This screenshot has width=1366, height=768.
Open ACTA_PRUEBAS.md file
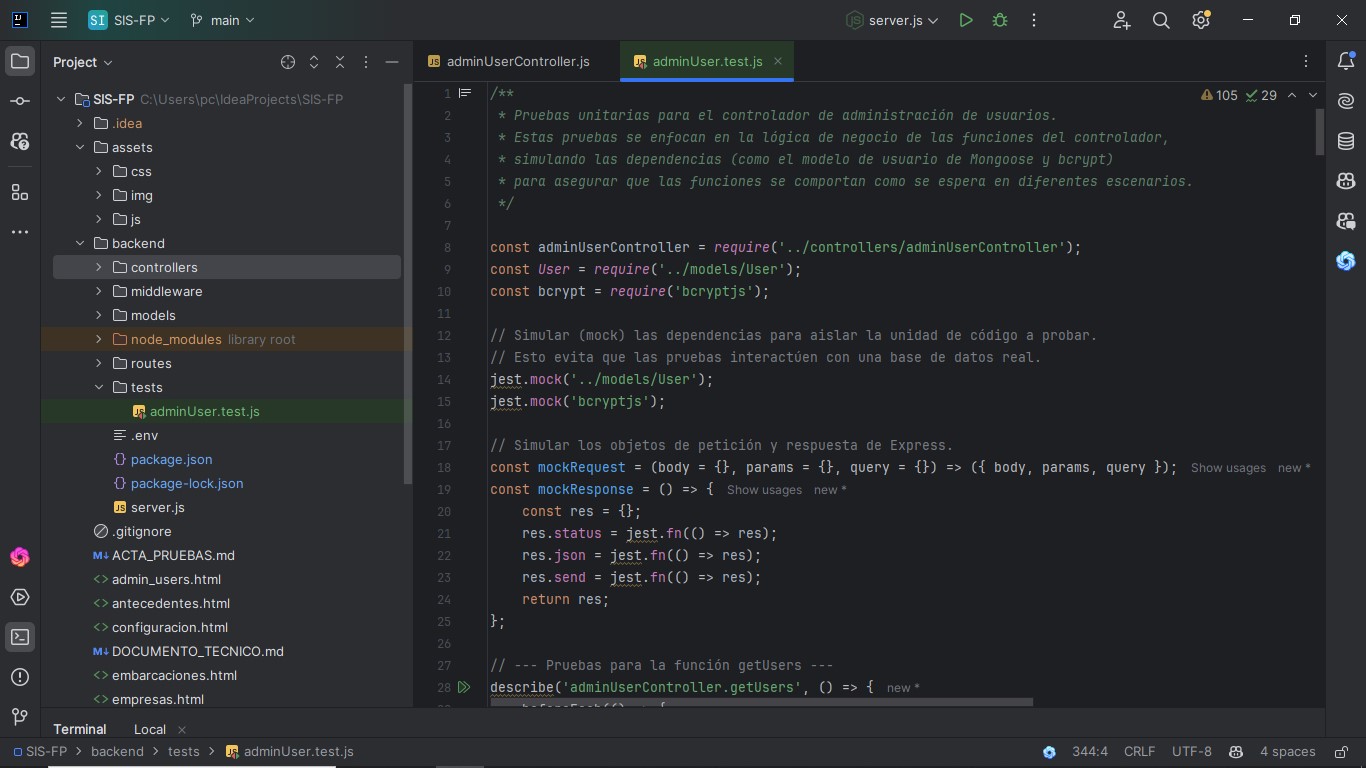click(x=173, y=555)
